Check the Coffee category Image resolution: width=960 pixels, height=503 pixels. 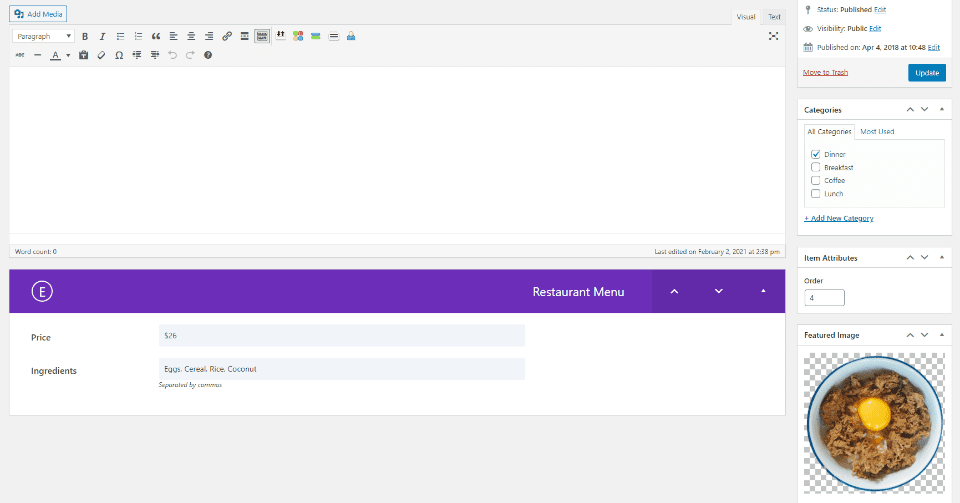coord(816,181)
